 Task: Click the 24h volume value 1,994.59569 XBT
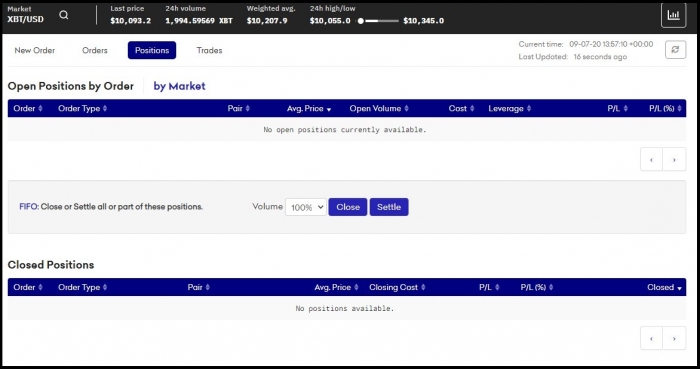point(199,21)
